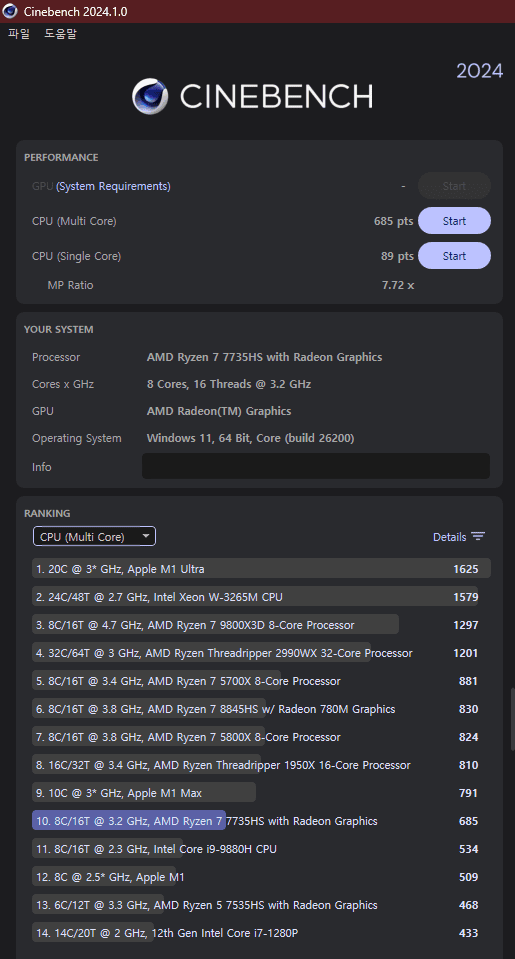Click the AMD Radeon(TM) Graphics GPU value

point(219,411)
